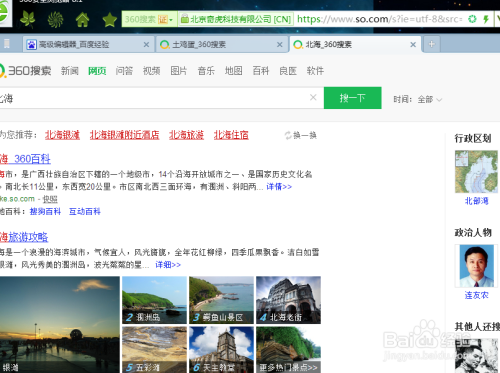The image size is (500, 373).
Task: Open the 天主教堂 photo thumbnail
Action: [221, 350]
